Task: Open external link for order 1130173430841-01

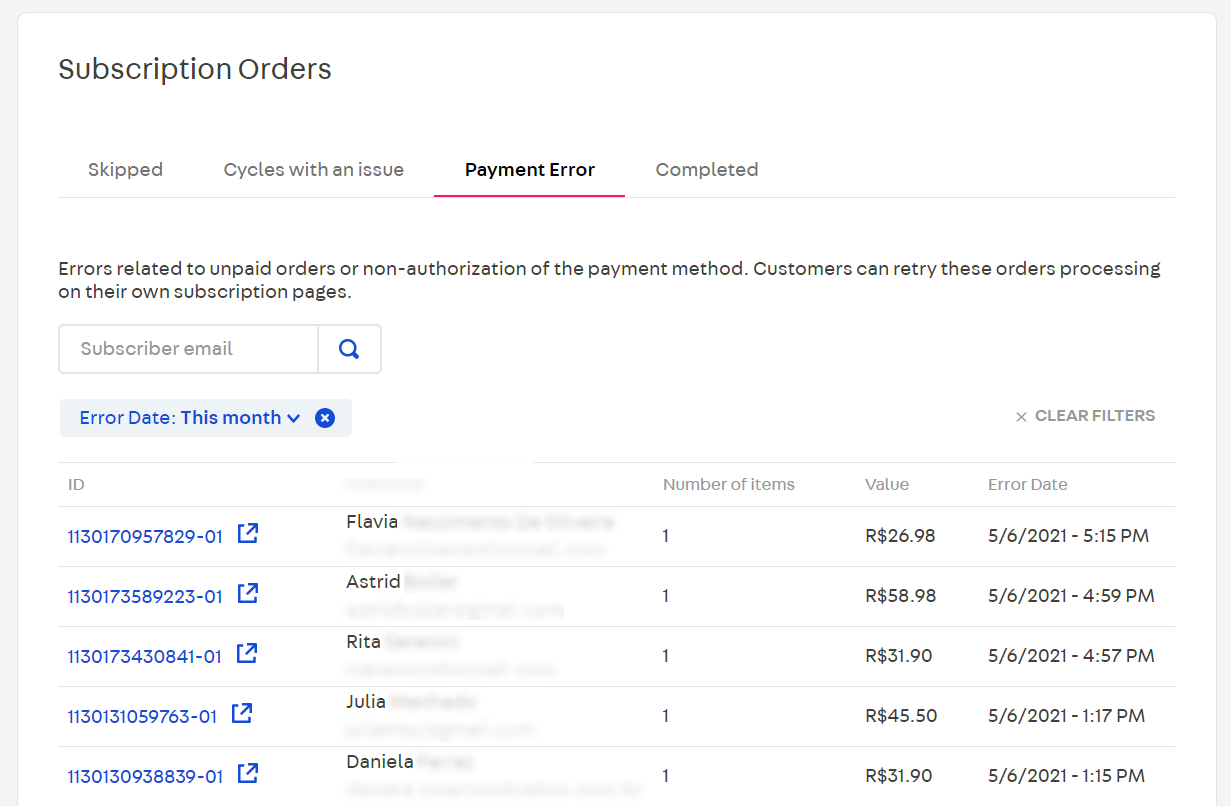Action: coord(247,654)
